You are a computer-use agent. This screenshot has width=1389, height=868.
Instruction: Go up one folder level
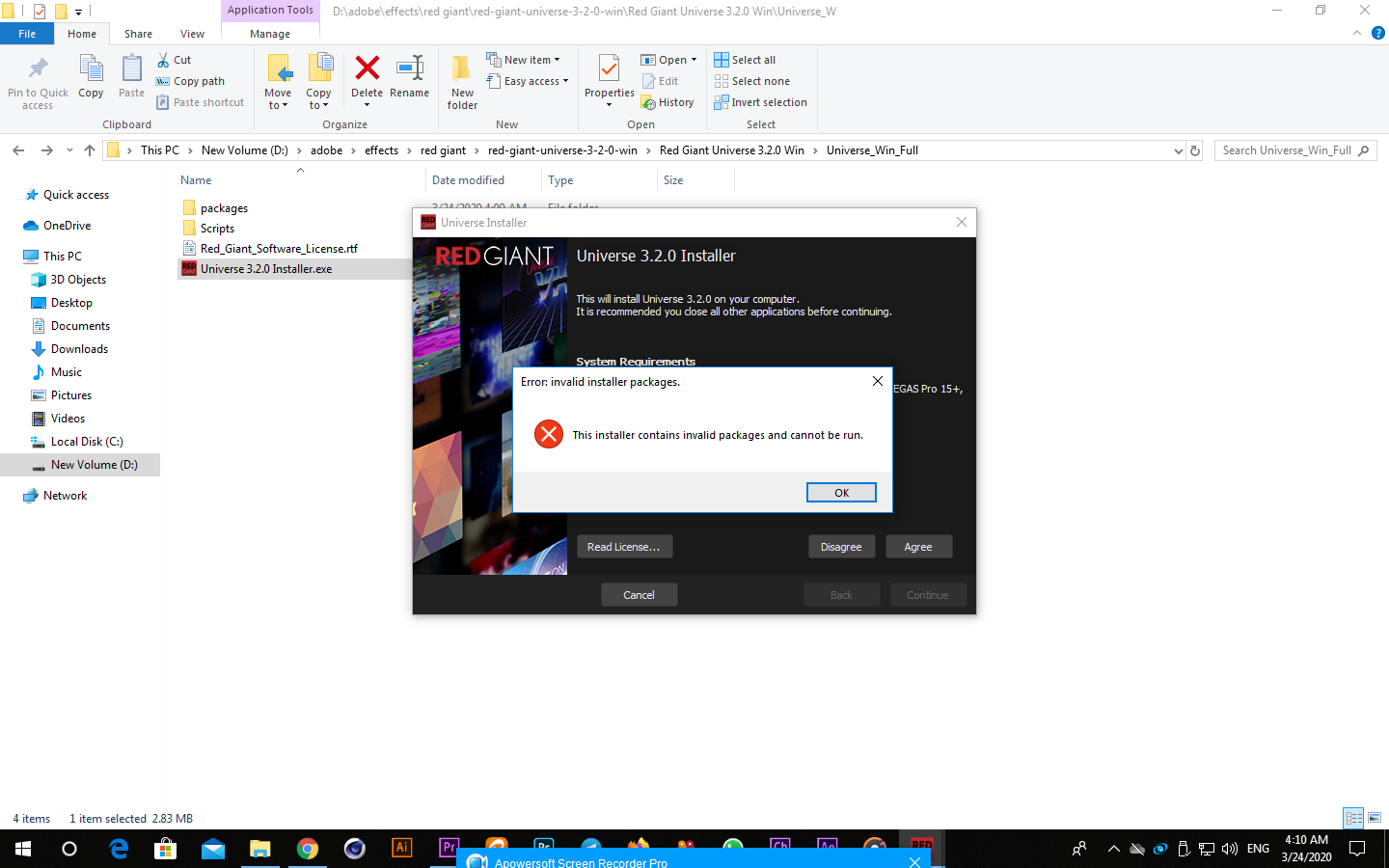tap(90, 150)
